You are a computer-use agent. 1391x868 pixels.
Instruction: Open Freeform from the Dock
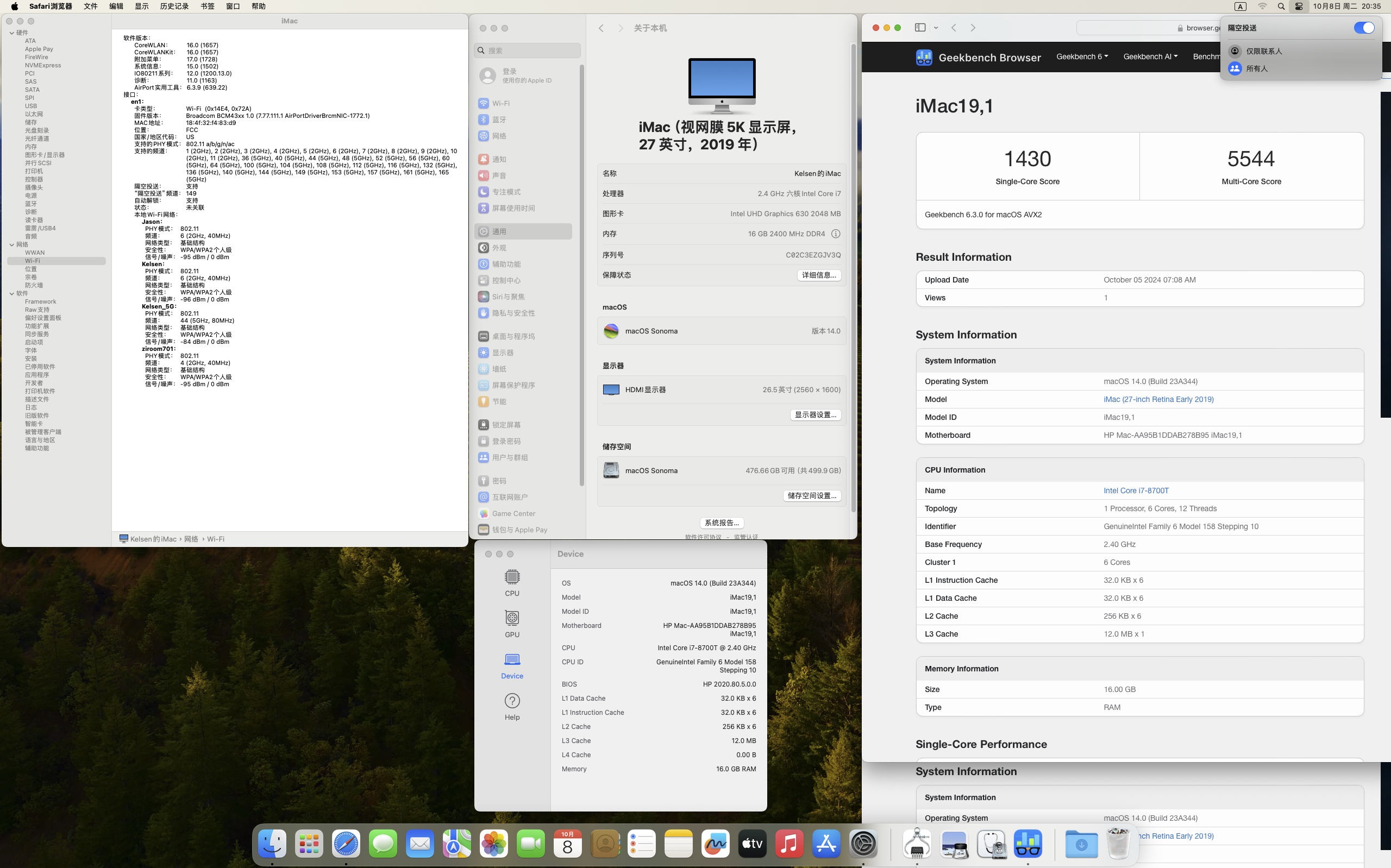pyautogui.click(x=715, y=844)
